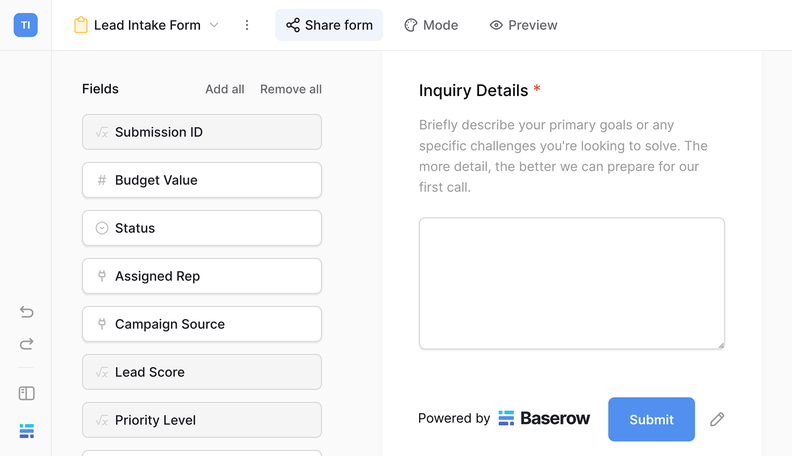Click inside the Inquiry Details text area
Viewport: 792px width, 456px height.
pos(571,283)
